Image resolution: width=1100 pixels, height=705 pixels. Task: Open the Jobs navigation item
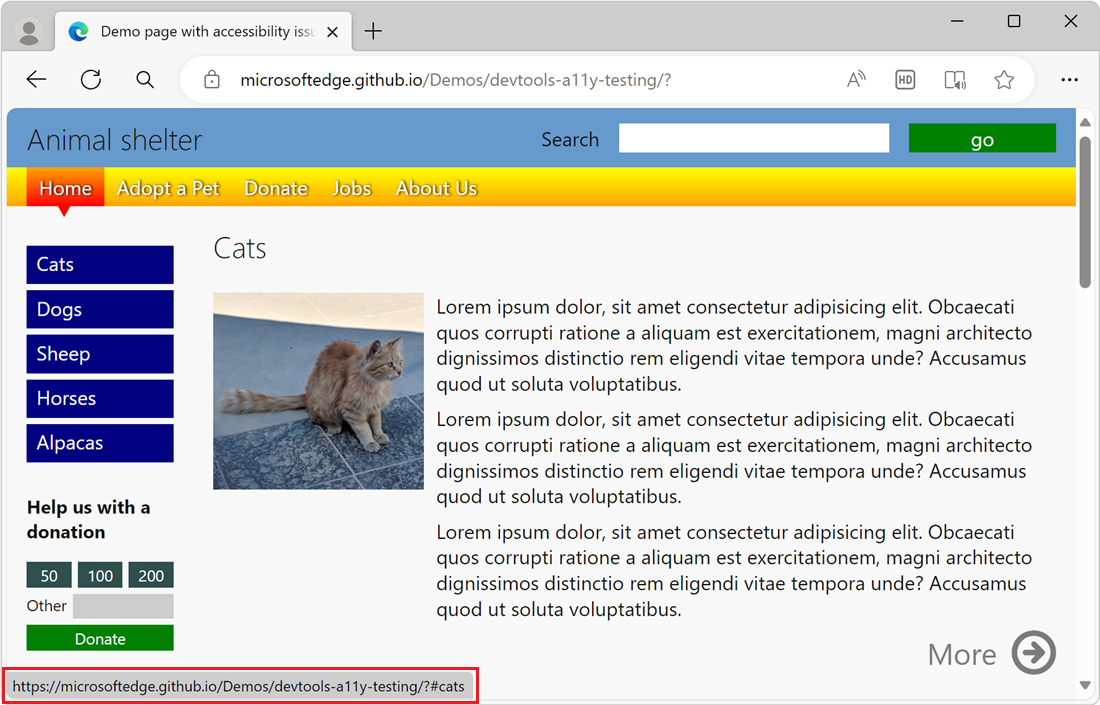tap(351, 188)
